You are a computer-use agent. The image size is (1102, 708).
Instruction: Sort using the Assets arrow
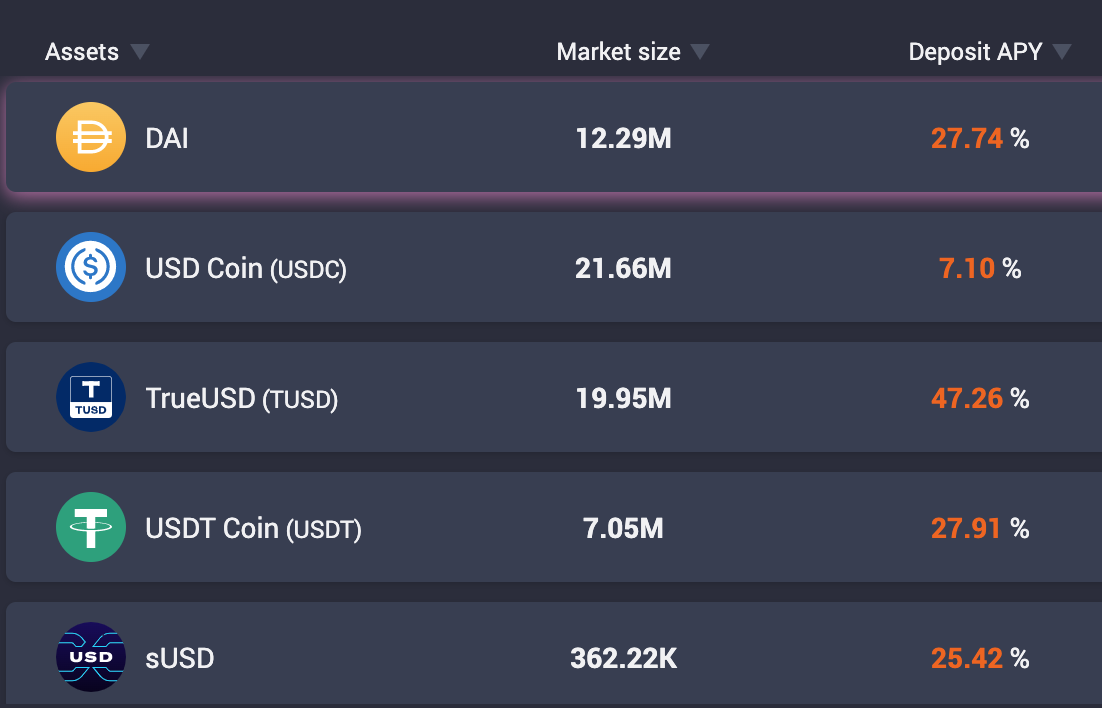pyautogui.click(x=140, y=51)
